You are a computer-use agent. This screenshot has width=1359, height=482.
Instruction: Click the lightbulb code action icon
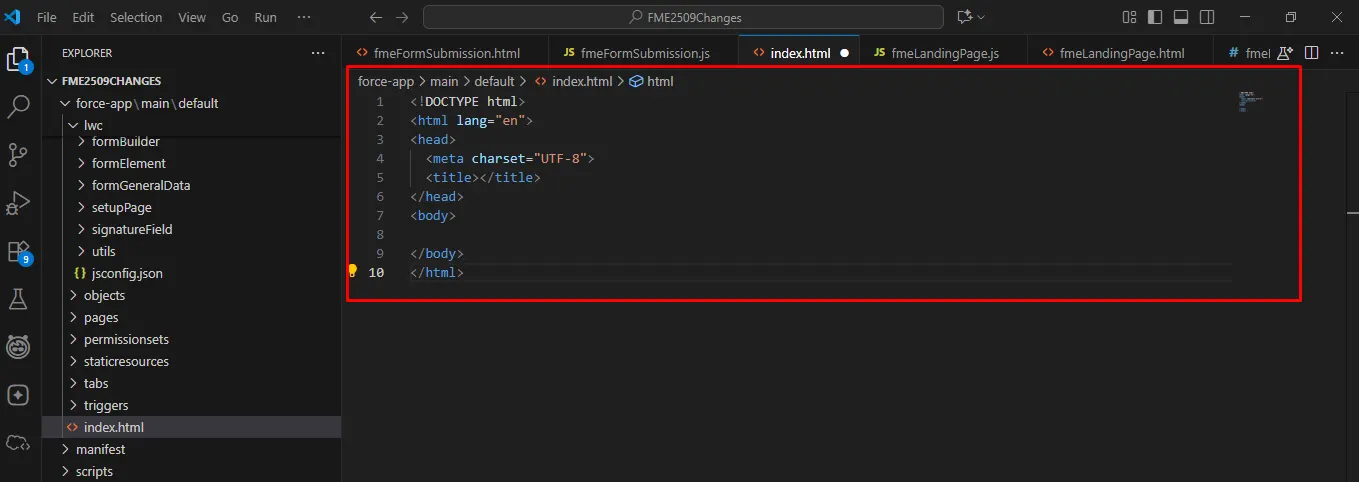coord(352,271)
